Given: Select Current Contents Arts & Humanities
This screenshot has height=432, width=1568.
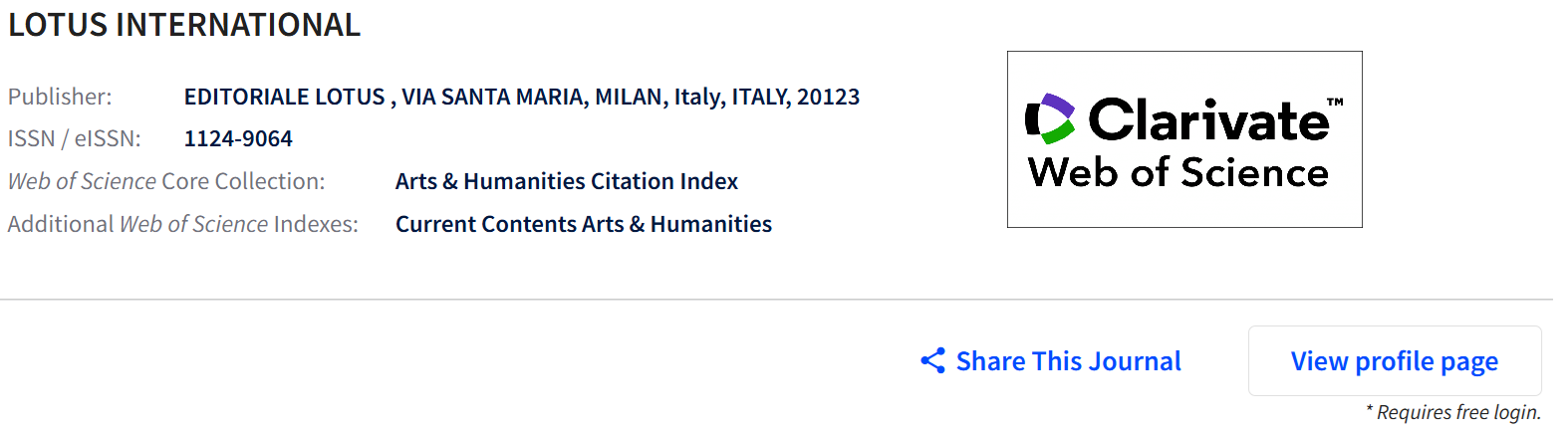Looking at the screenshot, I should [x=583, y=224].
